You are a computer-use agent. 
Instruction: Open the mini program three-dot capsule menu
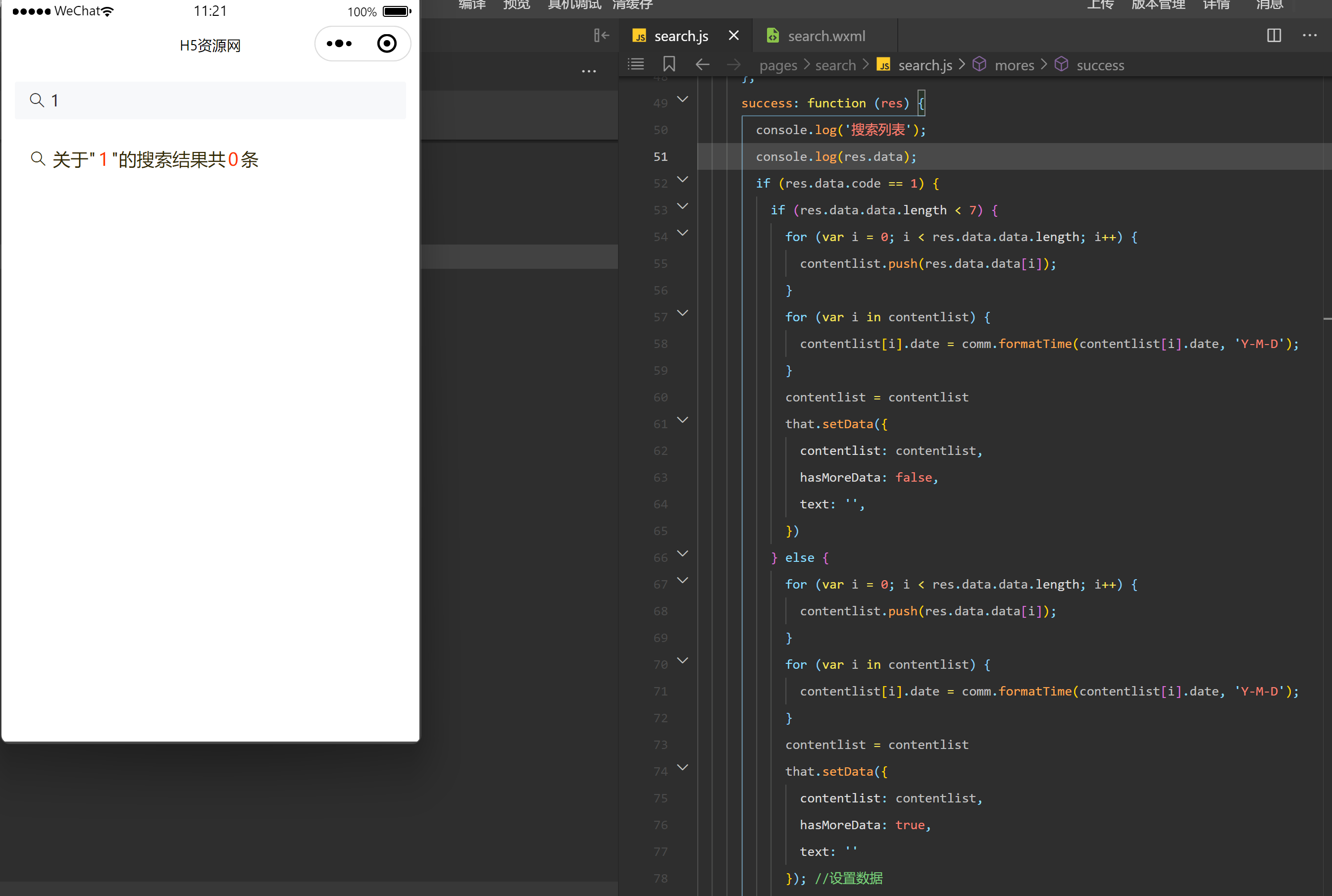click(x=339, y=44)
